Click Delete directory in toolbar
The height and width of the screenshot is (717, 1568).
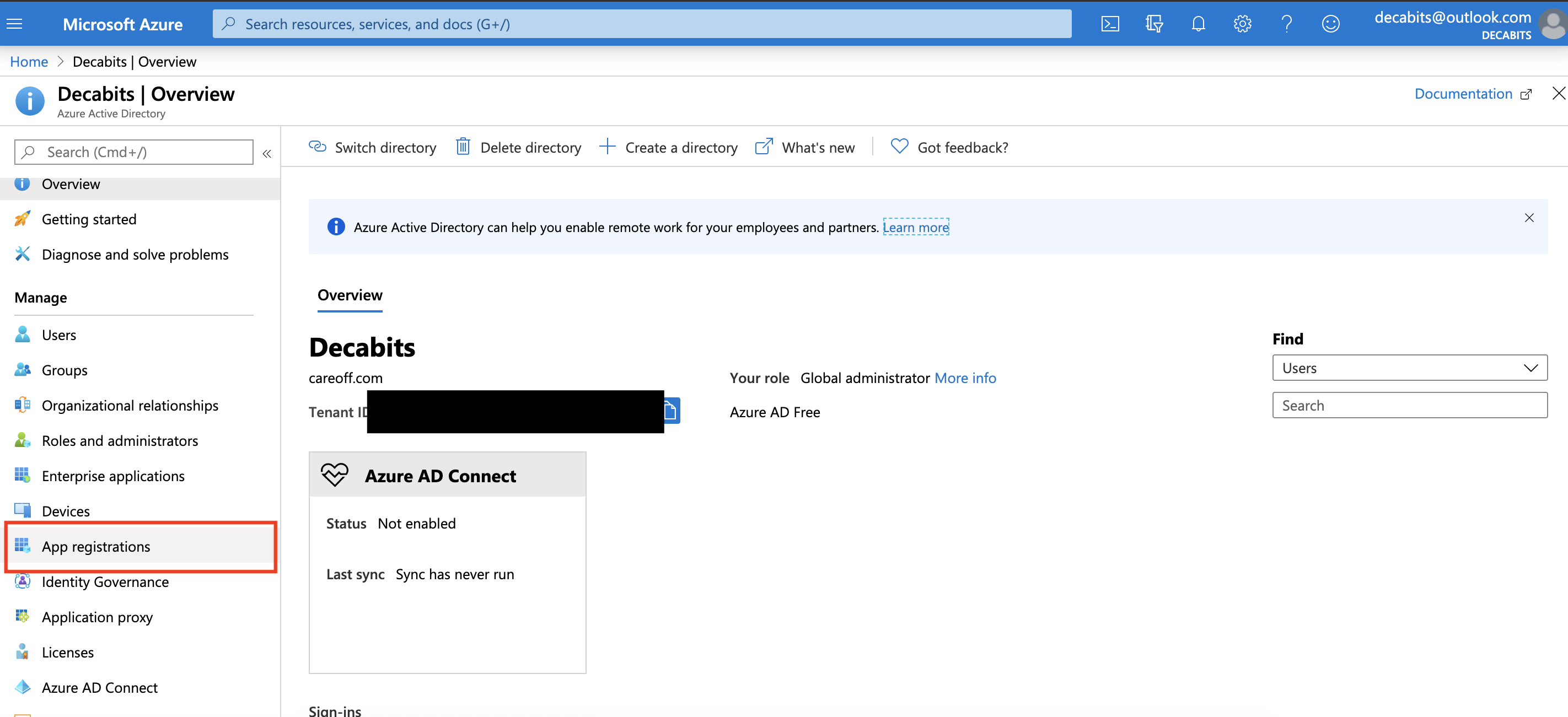pyautogui.click(x=519, y=147)
